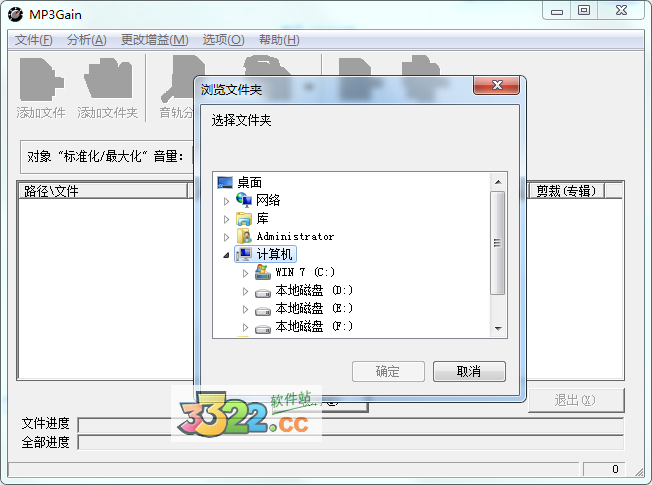652x485 pixels.
Task: Click the 路径\文件 column header
Action: pos(103,191)
